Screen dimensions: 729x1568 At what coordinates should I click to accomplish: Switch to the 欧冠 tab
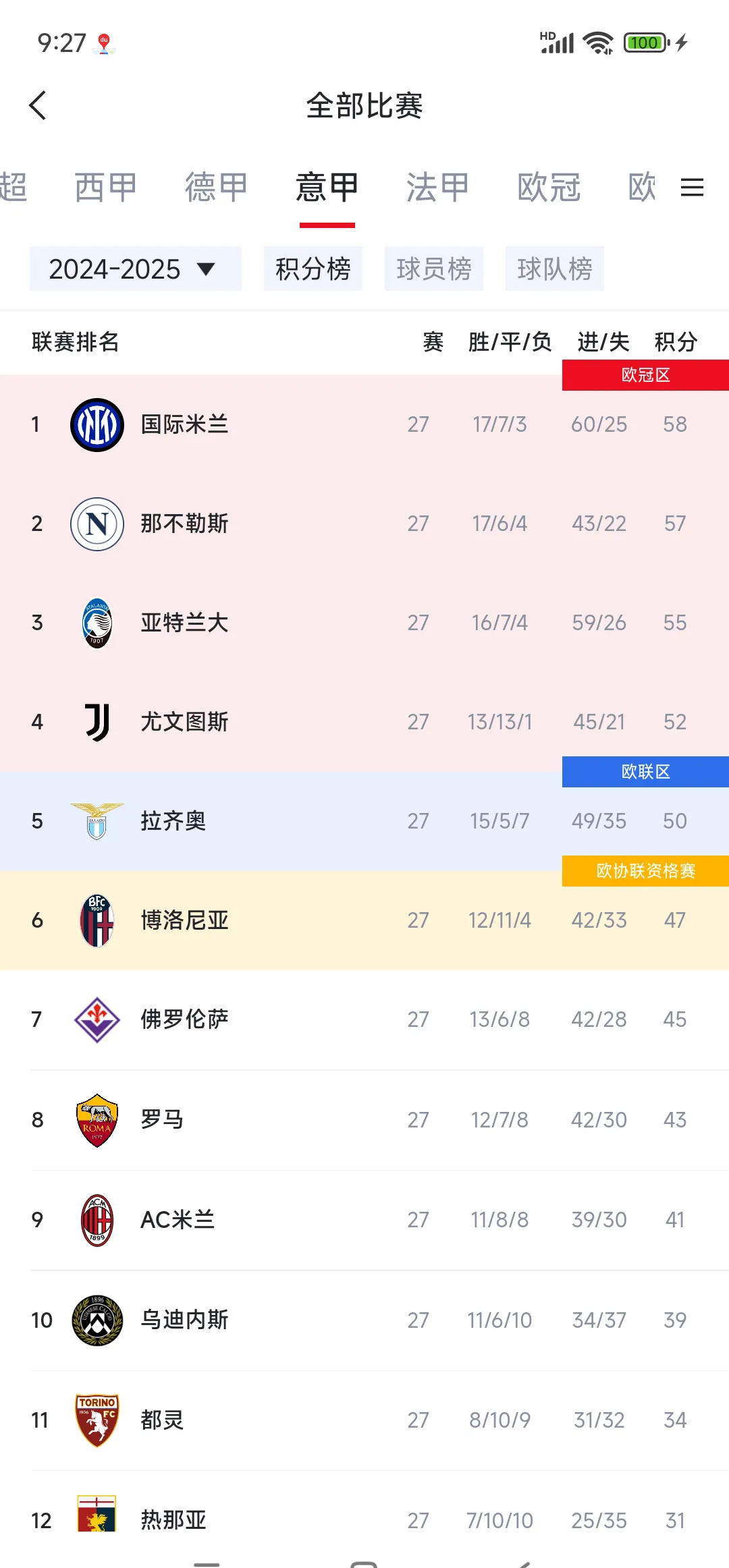pyautogui.click(x=548, y=188)
